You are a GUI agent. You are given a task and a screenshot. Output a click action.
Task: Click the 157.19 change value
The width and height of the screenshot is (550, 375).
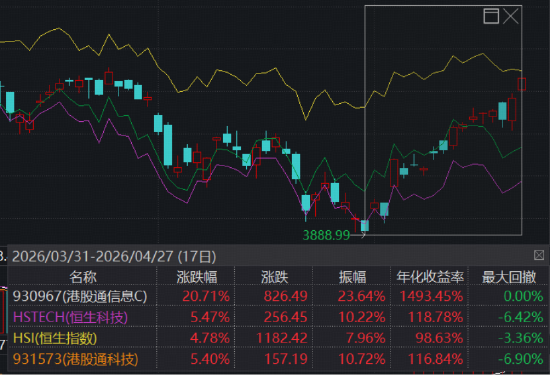pos(286,359)
